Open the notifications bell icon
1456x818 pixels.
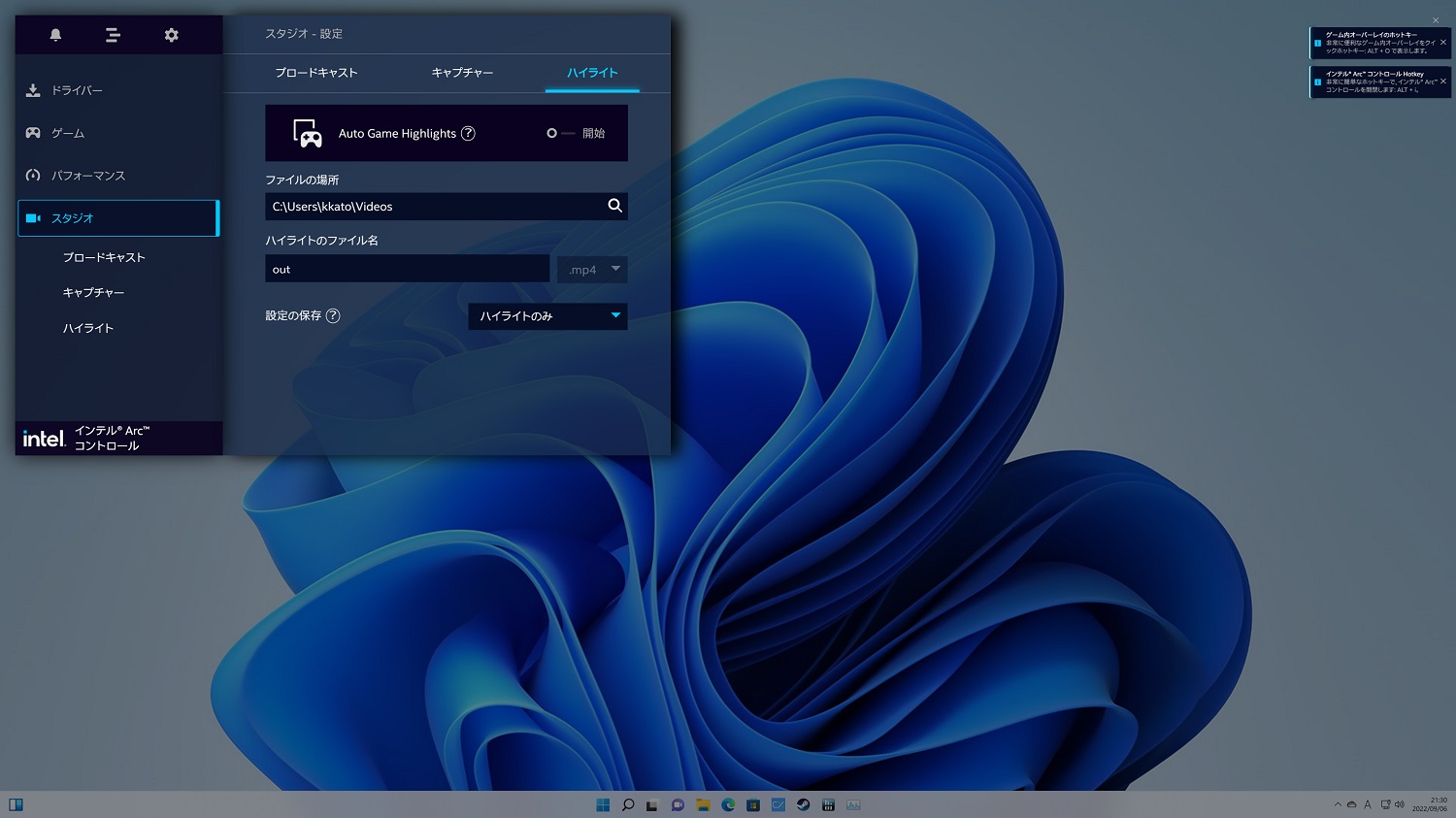[x=55, y=35]
